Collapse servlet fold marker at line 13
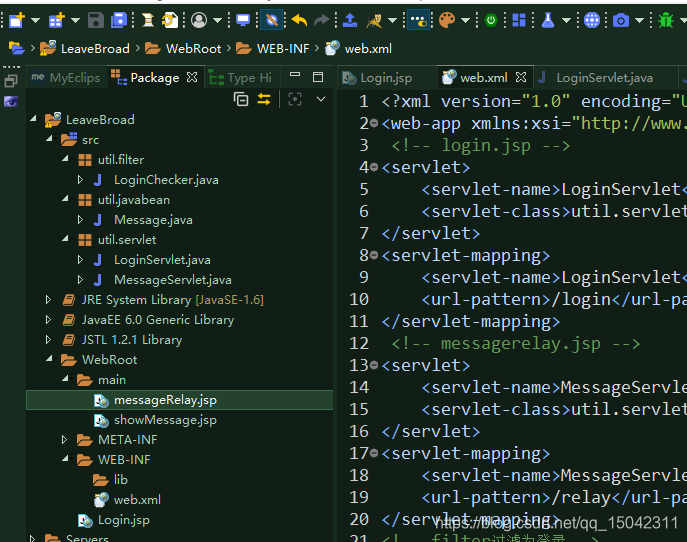 click(374, 365)
